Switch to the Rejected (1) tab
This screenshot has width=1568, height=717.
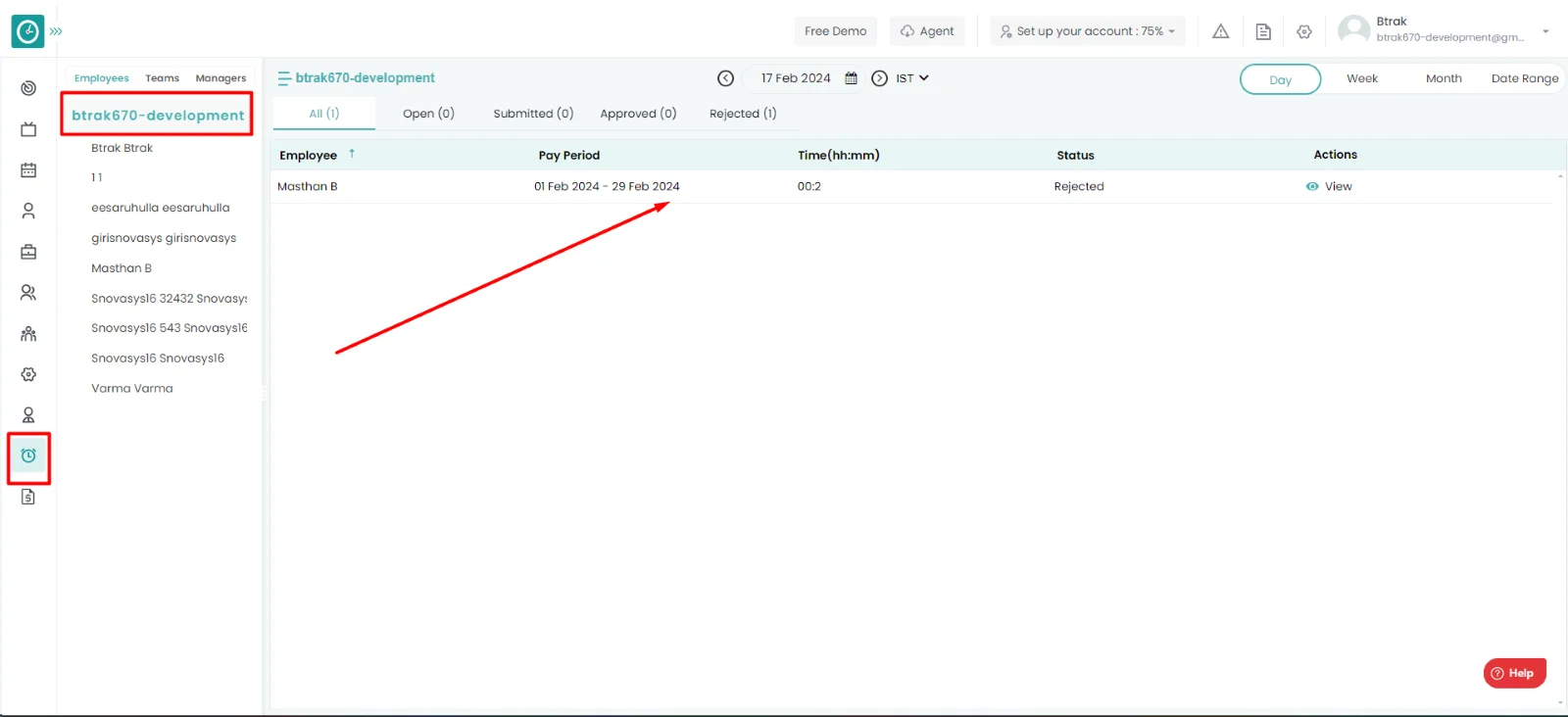pos(743,114)
